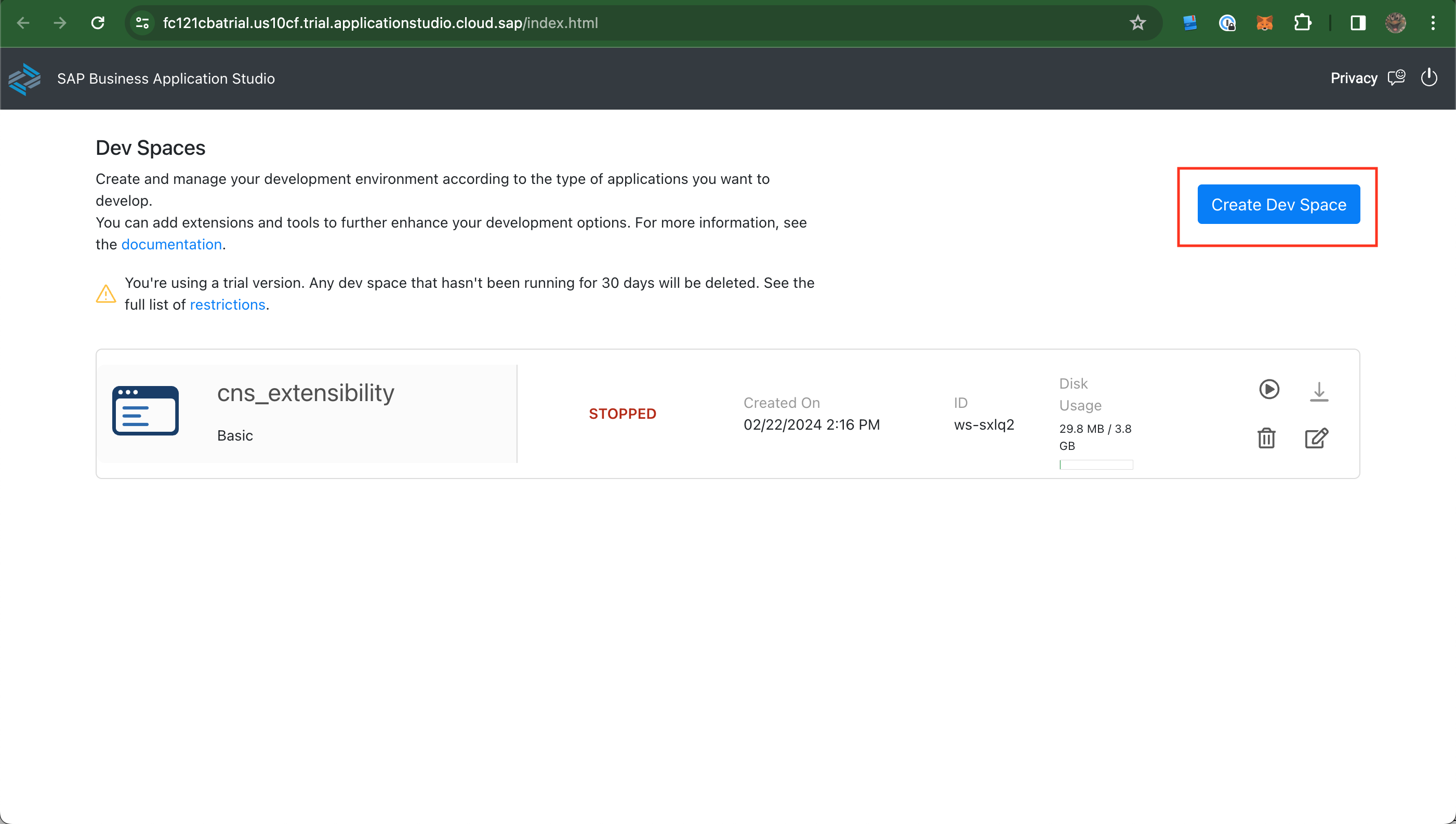
Task: Reload the browser page
Action: tap(98, 23)
